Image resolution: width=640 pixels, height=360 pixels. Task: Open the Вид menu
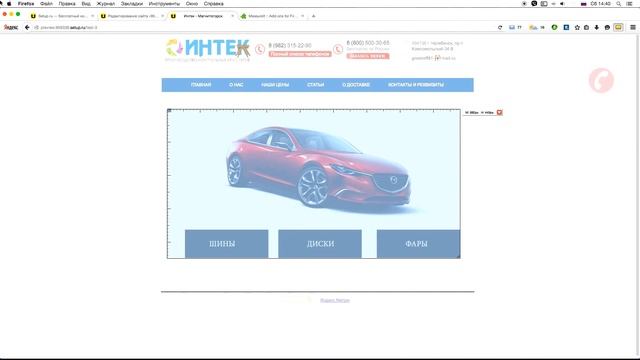click(x=86, y=4)
